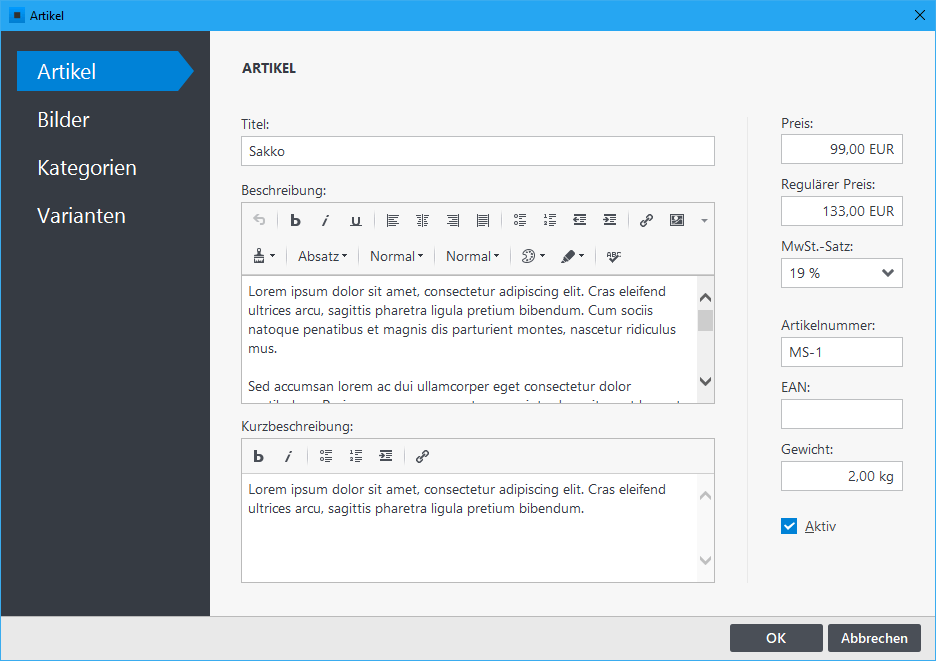Open the highlighter marker color dropdown

coord(572,256)
